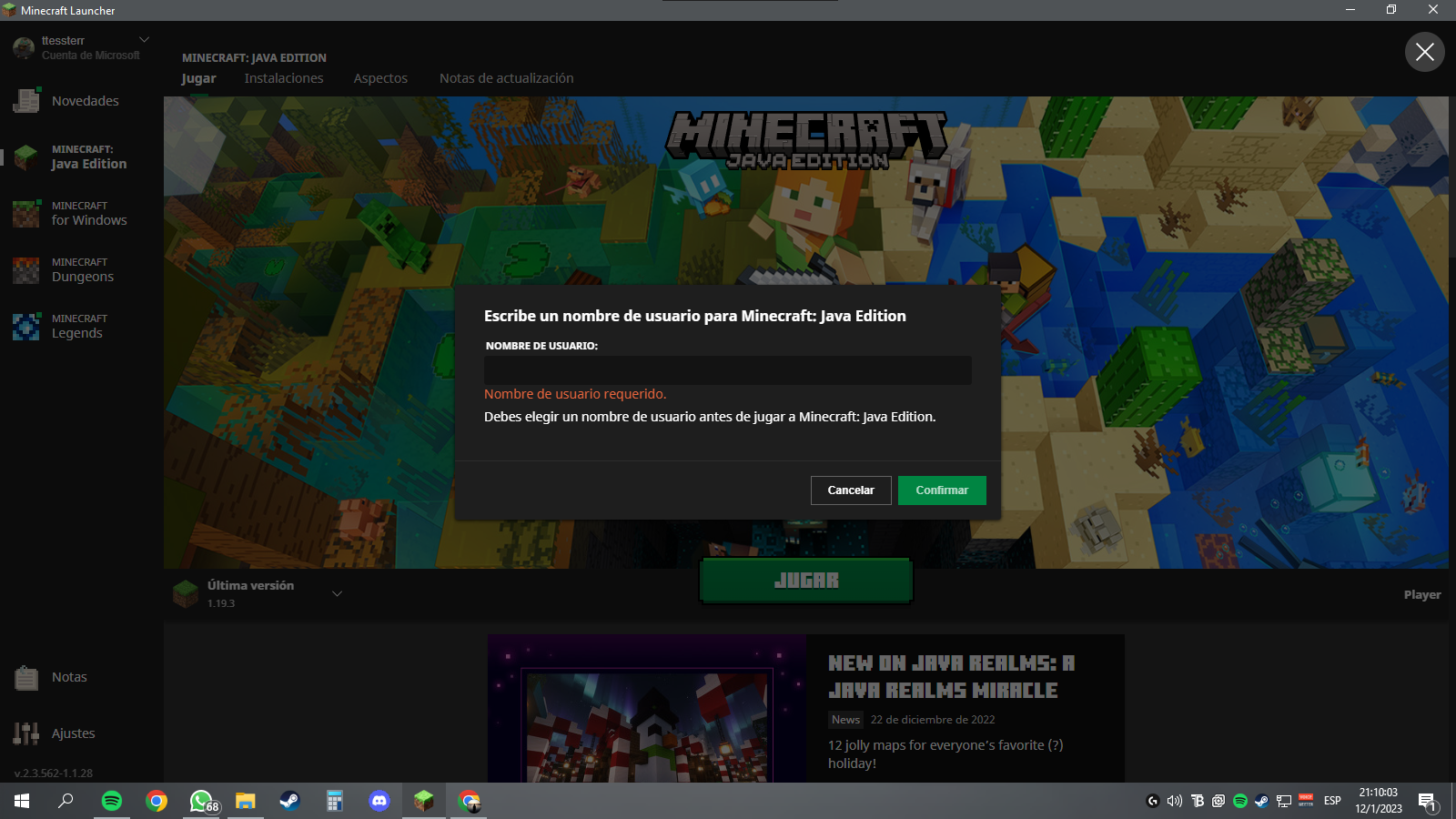Expand the Última versión installation dropdown
1456x819 pixels.
pyautogui.click(x=337, y=594)
